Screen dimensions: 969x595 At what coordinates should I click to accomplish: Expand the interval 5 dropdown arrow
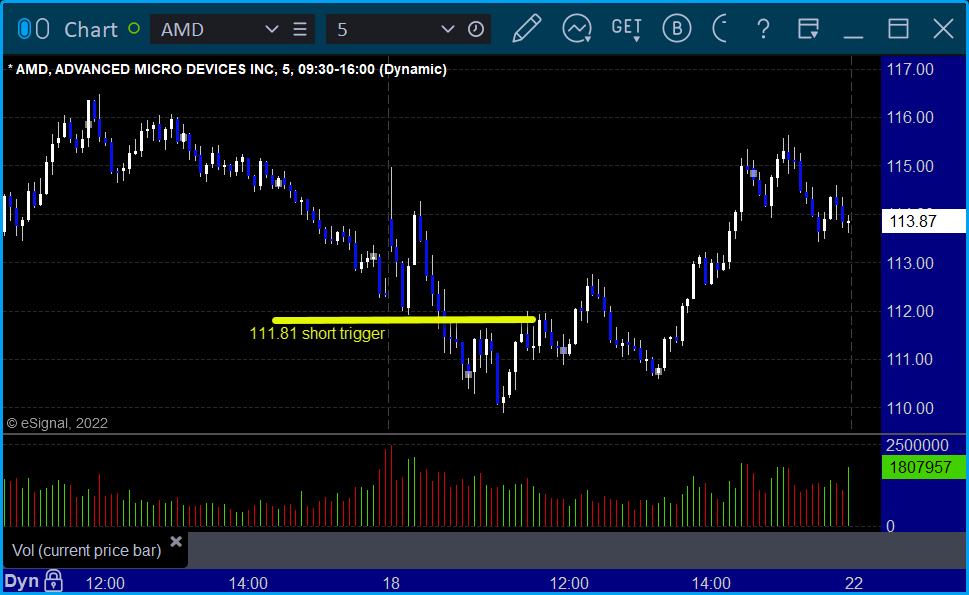(x=447, y=29)
